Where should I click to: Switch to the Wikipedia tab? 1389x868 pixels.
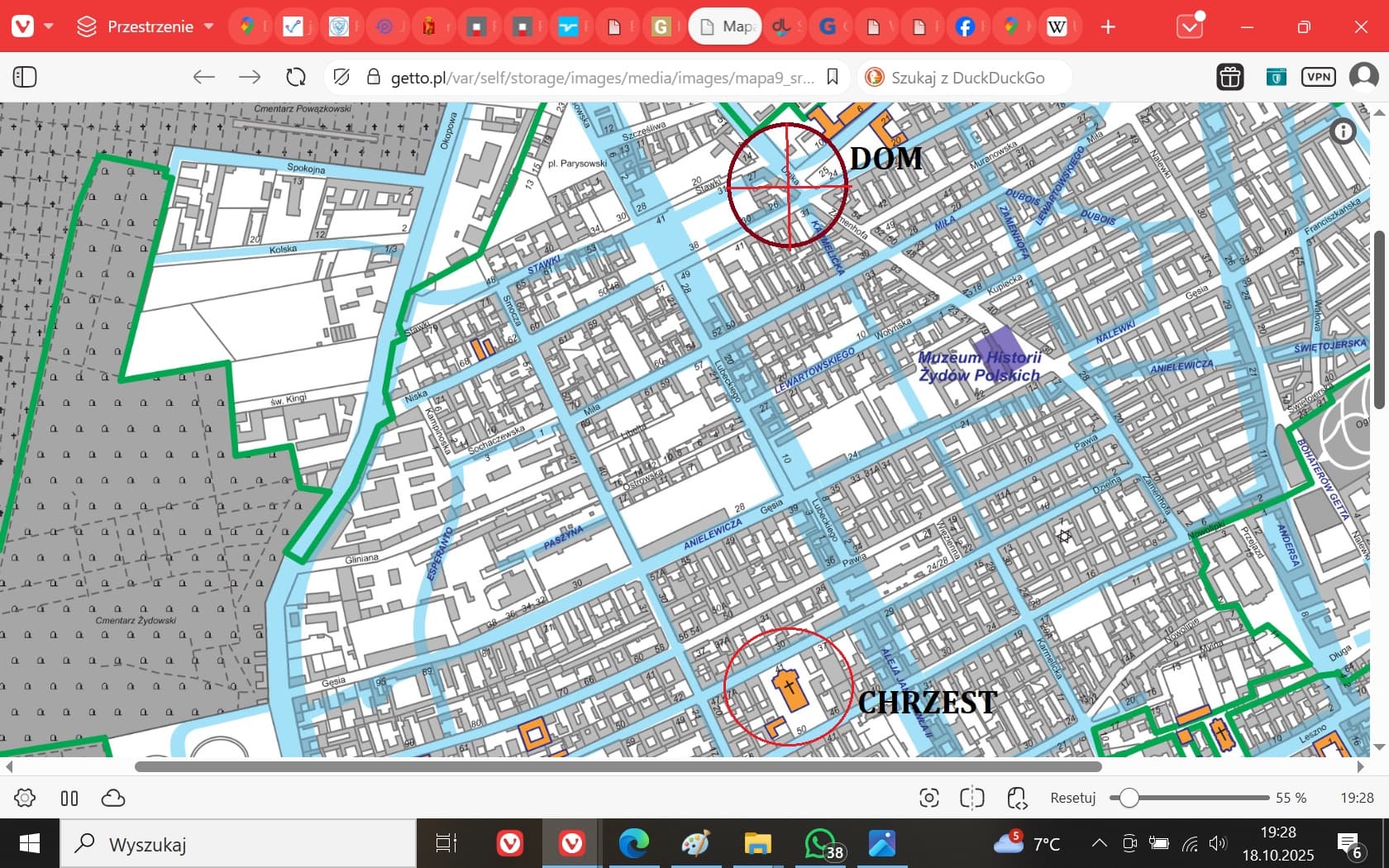click(1057, 26)
